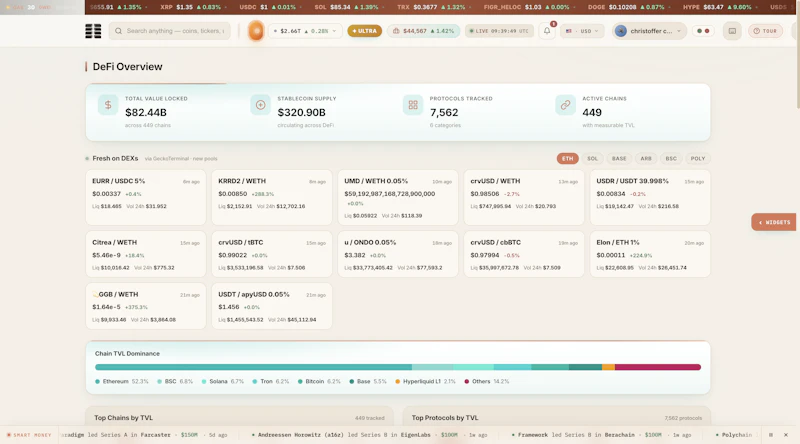The width and height of the screenshot is (800, 444).
Task: Click the christoffer profile avatar
Action: (620, 31)
